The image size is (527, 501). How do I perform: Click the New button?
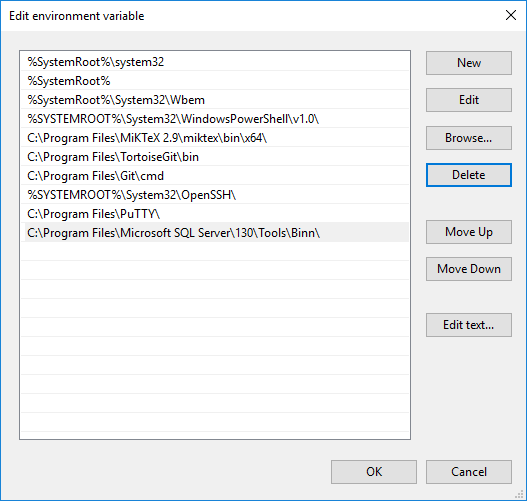click(469, 63)
